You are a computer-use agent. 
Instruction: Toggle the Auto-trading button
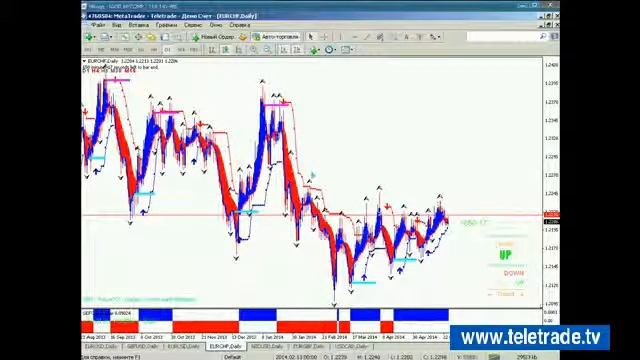(x=276, y=37)
